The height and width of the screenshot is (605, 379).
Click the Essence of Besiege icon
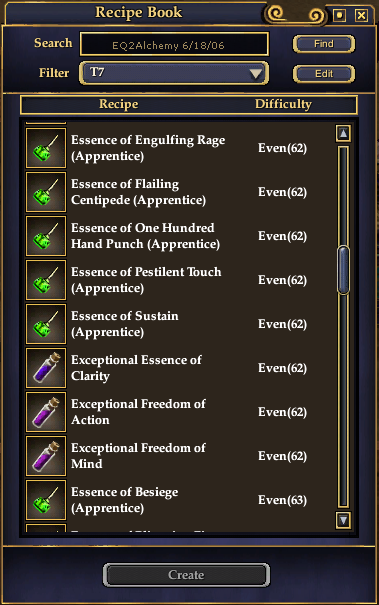click(x=46, y=500)
